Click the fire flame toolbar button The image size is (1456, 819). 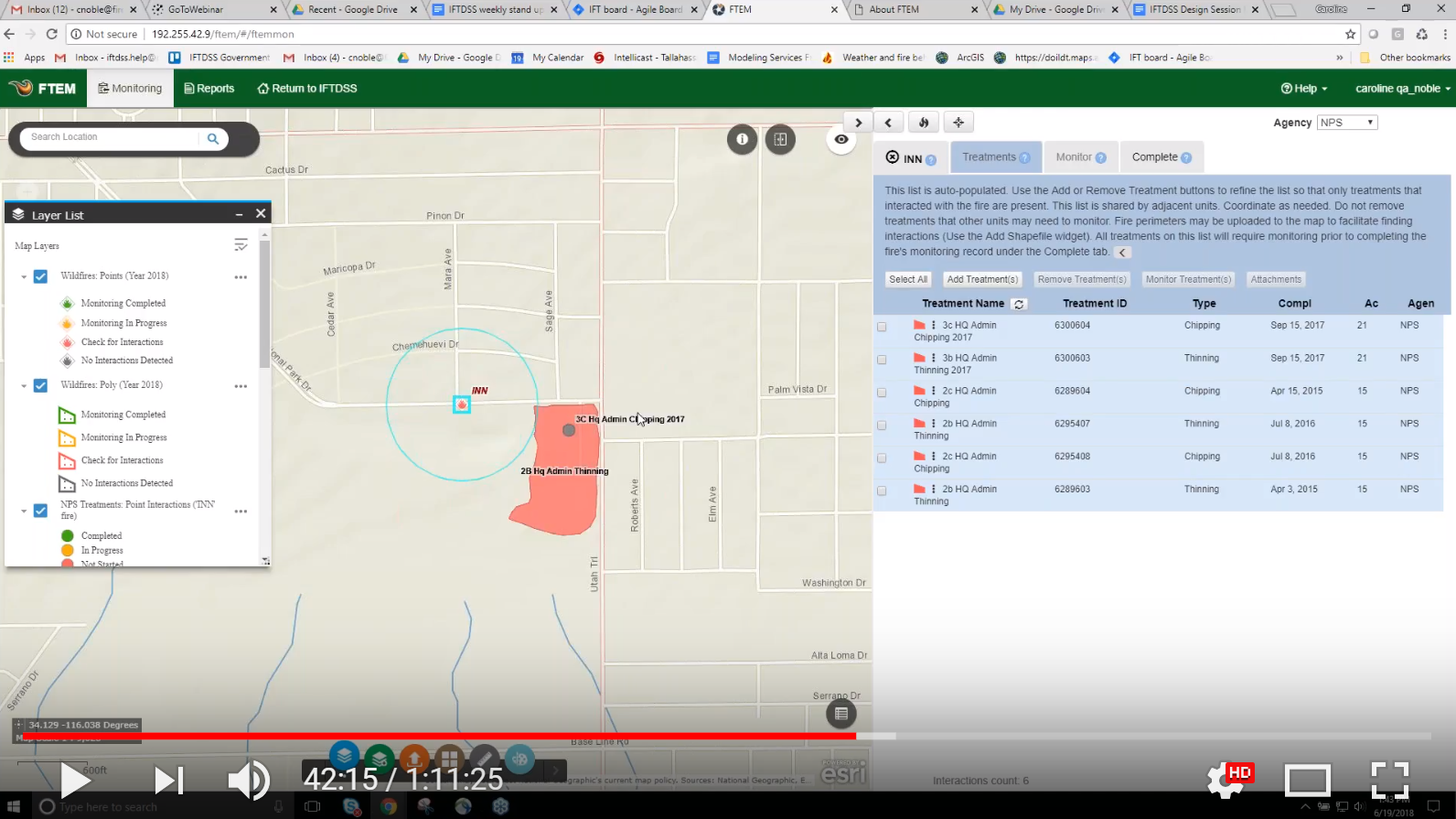pyautogui.click(x=924, y=123)
